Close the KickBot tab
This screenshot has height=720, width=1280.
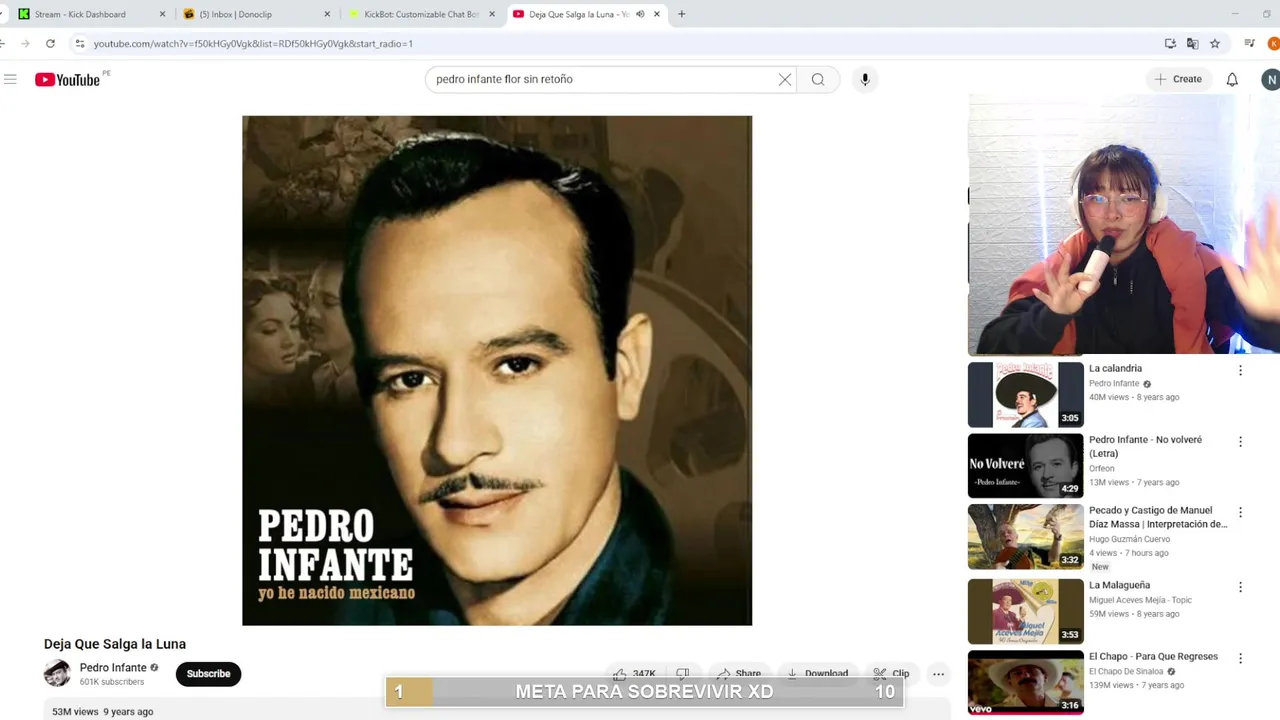click(x=491, y=14)
